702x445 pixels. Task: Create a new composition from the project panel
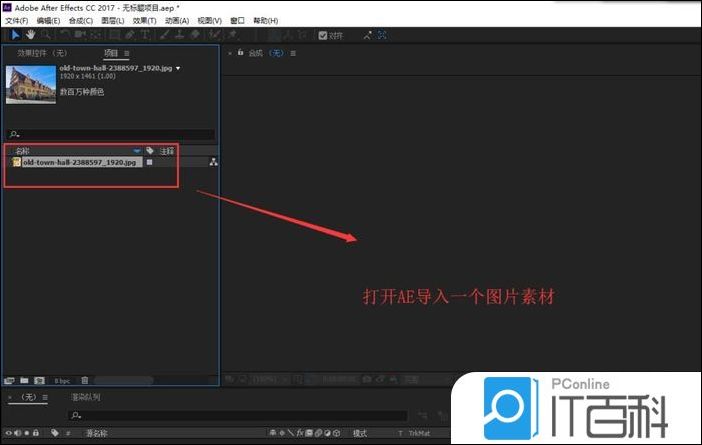(x=39, y=381)
